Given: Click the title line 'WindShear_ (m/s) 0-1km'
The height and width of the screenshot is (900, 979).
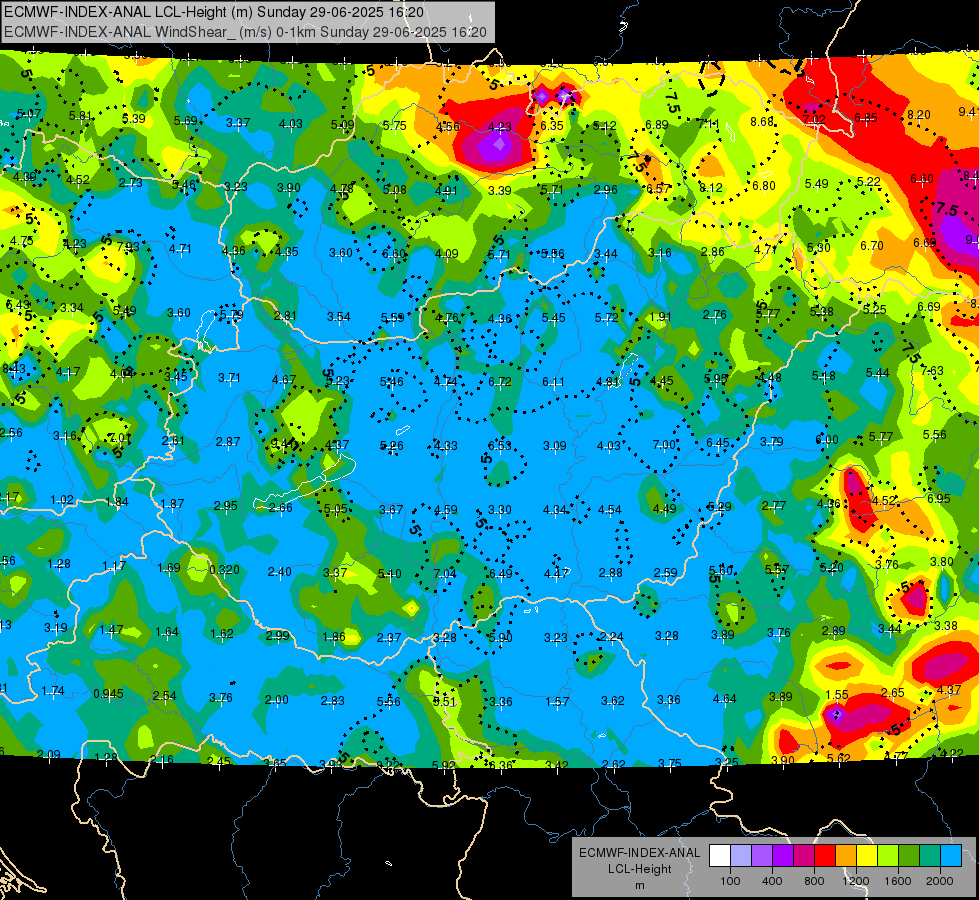Looking at the screenshot, I should [x=245, y=32].
